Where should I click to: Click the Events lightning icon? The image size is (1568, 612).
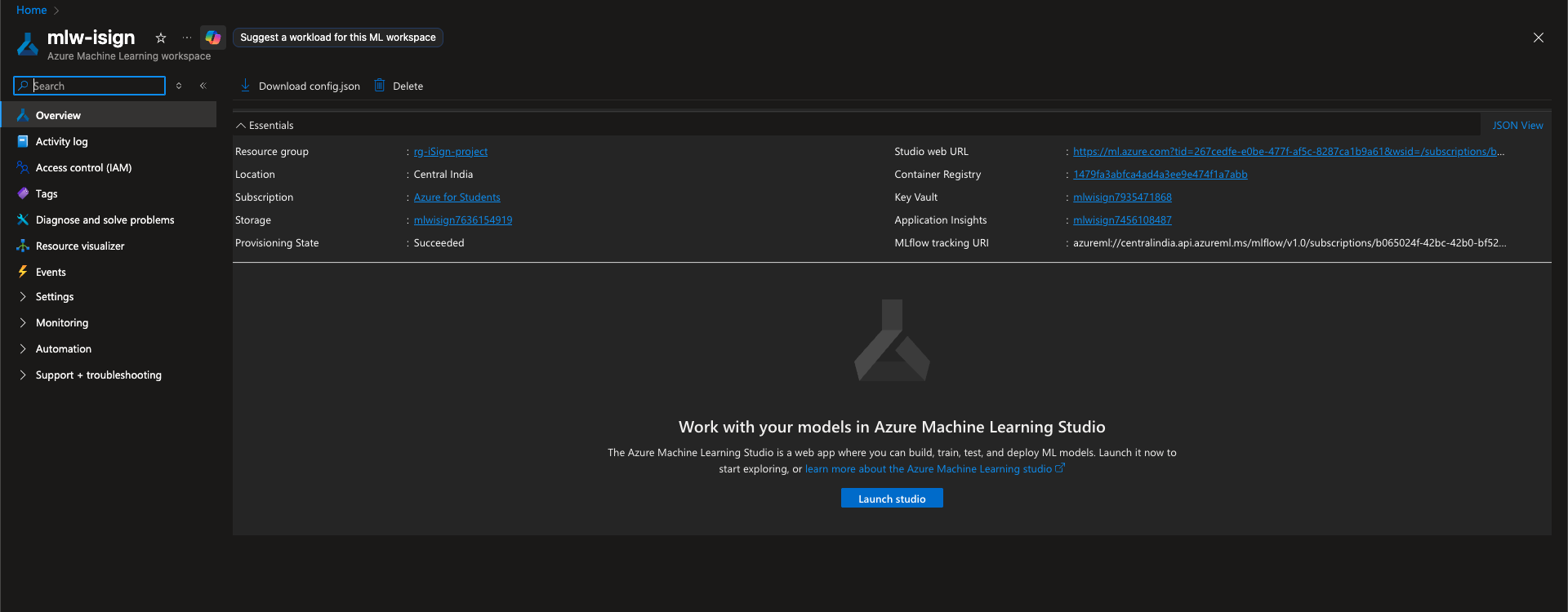click(x=23, y=272)
